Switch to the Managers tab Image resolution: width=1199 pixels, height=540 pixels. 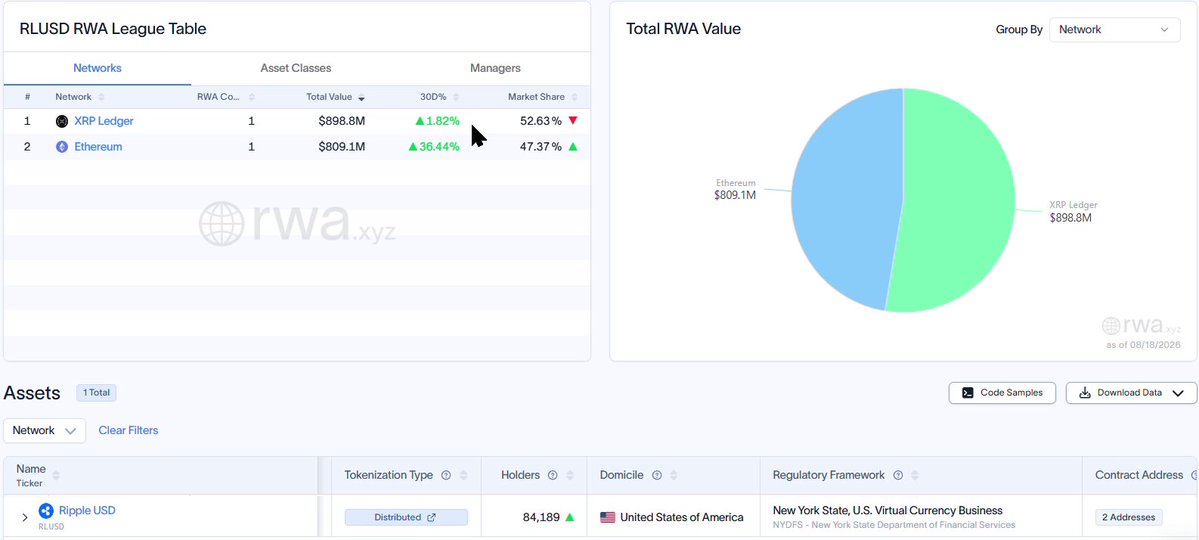pyautogui.click(x=495, y=68)
